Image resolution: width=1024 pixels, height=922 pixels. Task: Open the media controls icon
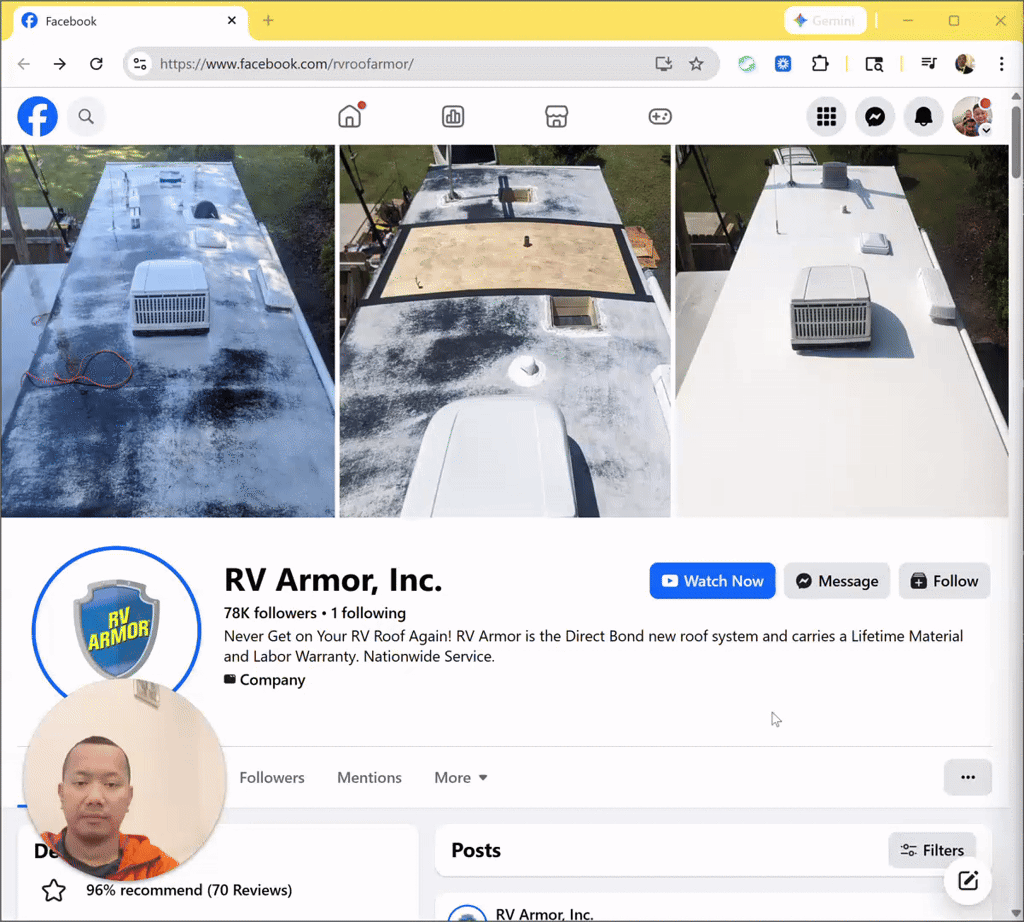tap(929, 63)
